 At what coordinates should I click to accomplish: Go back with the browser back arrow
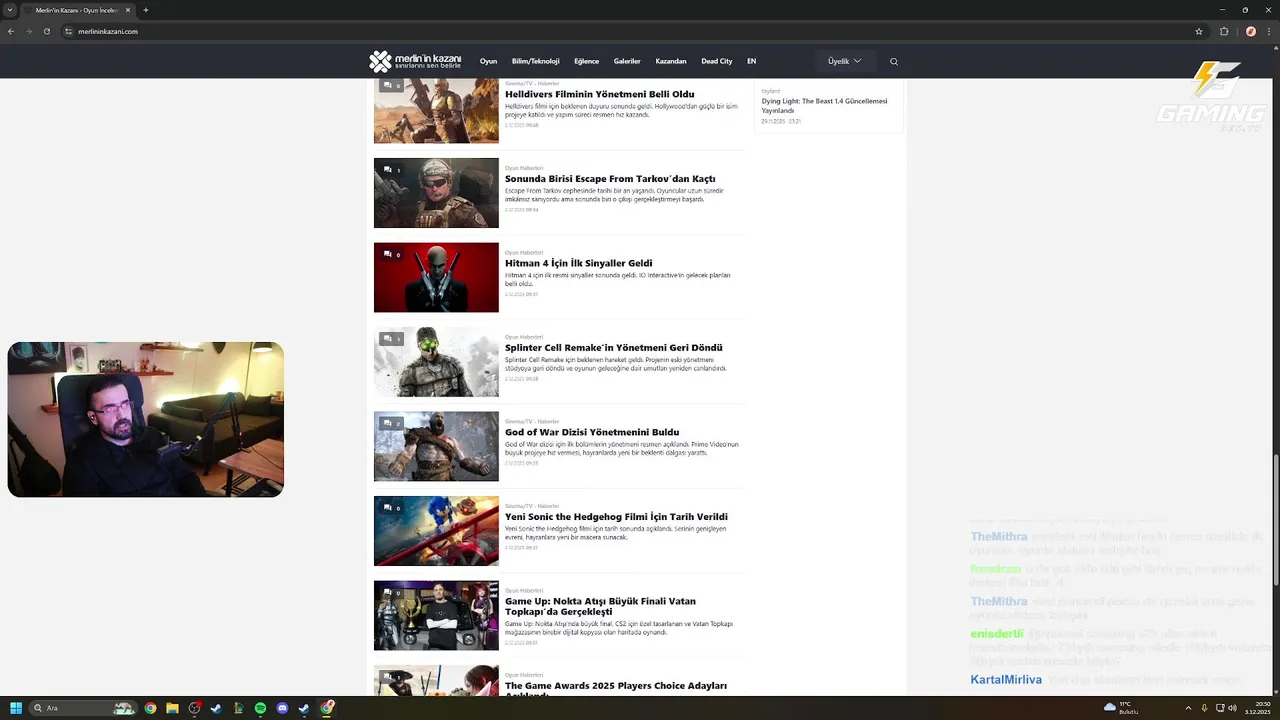coord(11,31)
